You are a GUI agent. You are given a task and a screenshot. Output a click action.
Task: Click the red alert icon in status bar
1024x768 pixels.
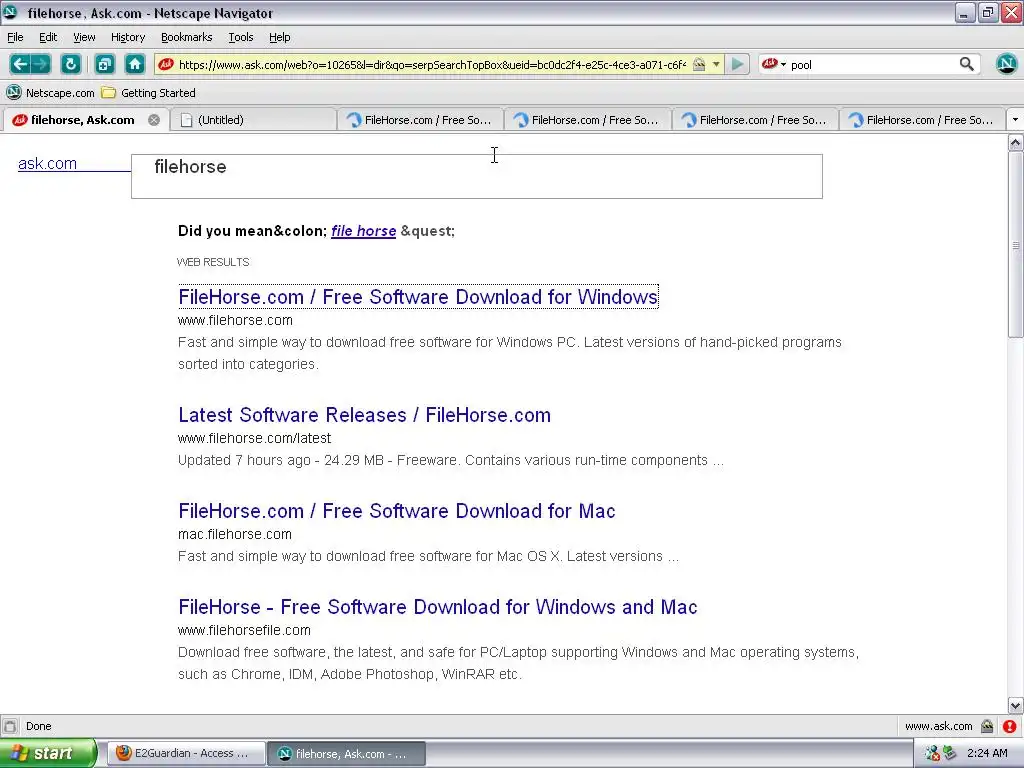(1010, 726)
